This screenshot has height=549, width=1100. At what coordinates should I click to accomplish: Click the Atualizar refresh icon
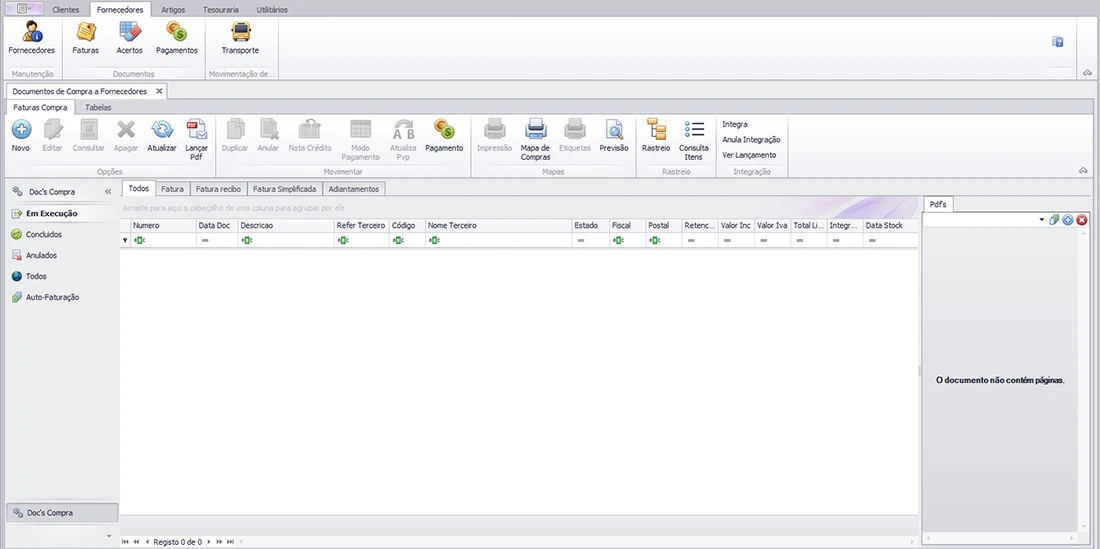[x=161, y=129]
